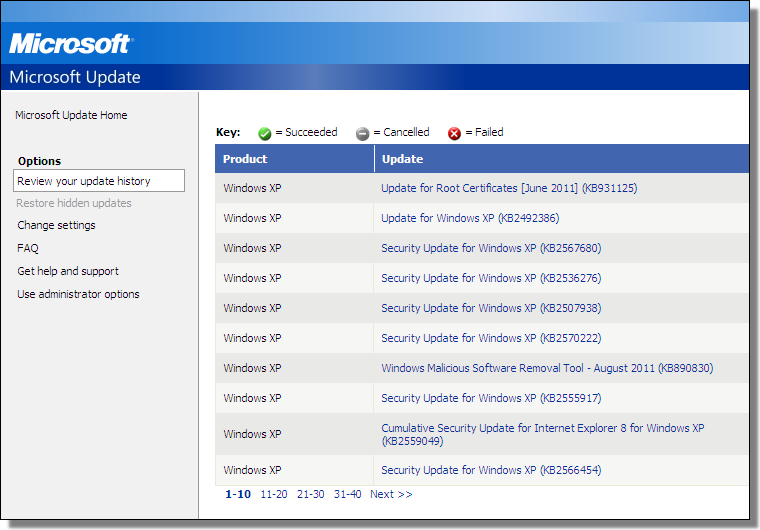Go to results page 11-20

click(x=273, y=494)
